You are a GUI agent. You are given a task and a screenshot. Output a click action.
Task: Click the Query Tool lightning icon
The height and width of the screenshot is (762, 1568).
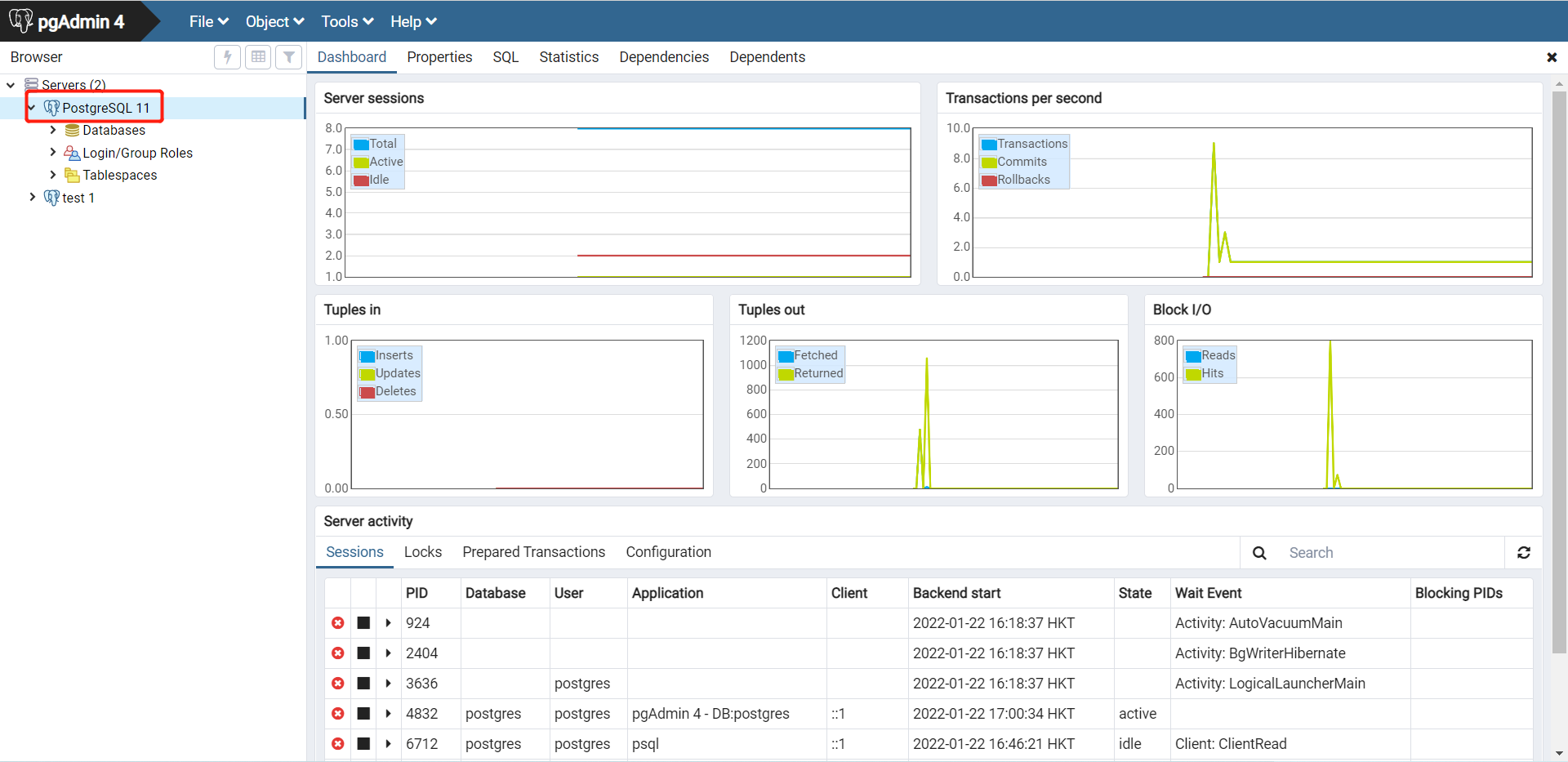point(227,57)
